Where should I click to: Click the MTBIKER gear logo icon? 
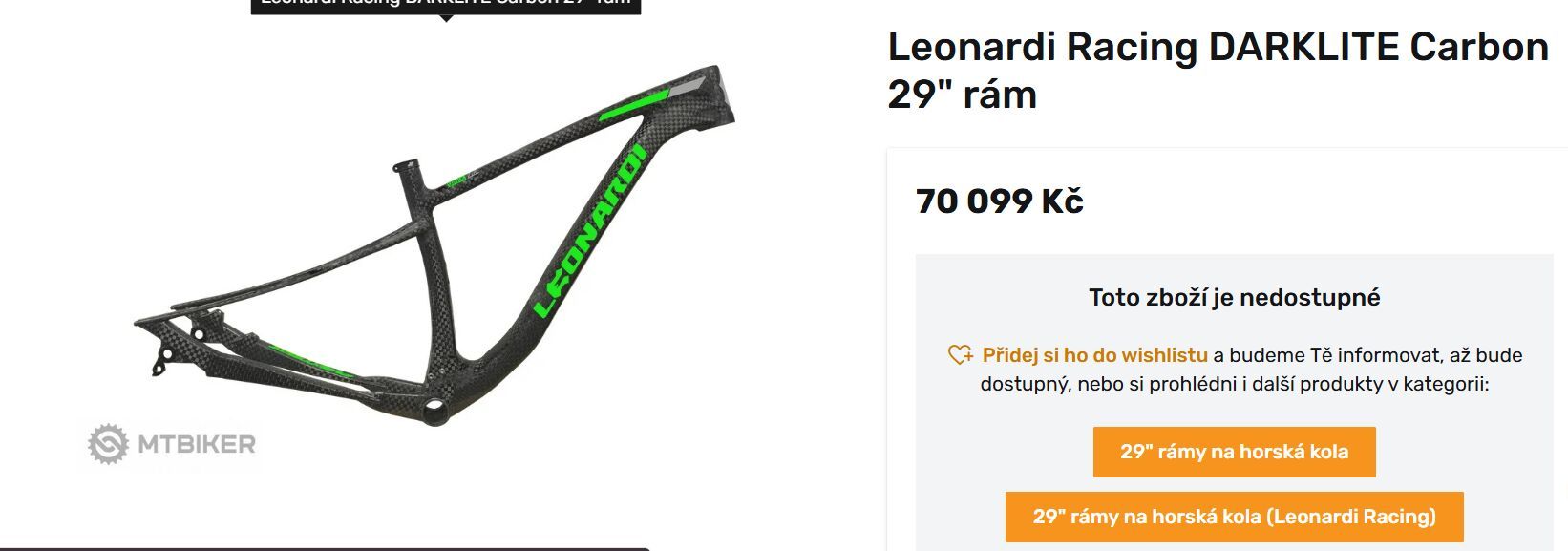click(x=108, y=444)
